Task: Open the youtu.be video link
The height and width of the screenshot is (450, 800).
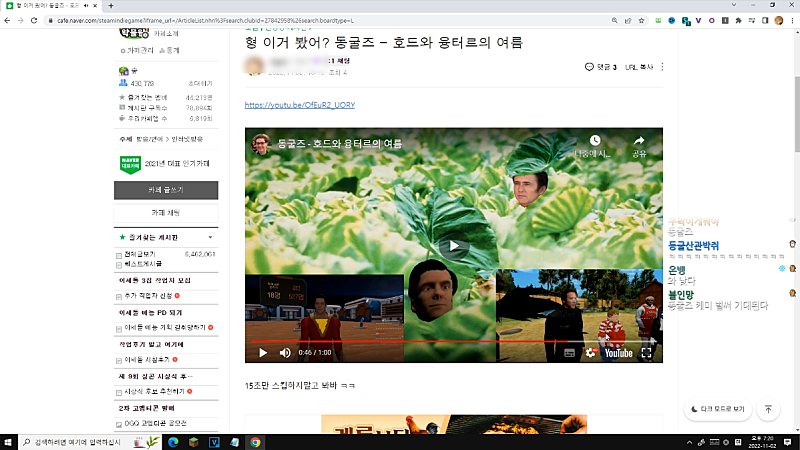Action: pyautogui.click(x=300, y=104)
